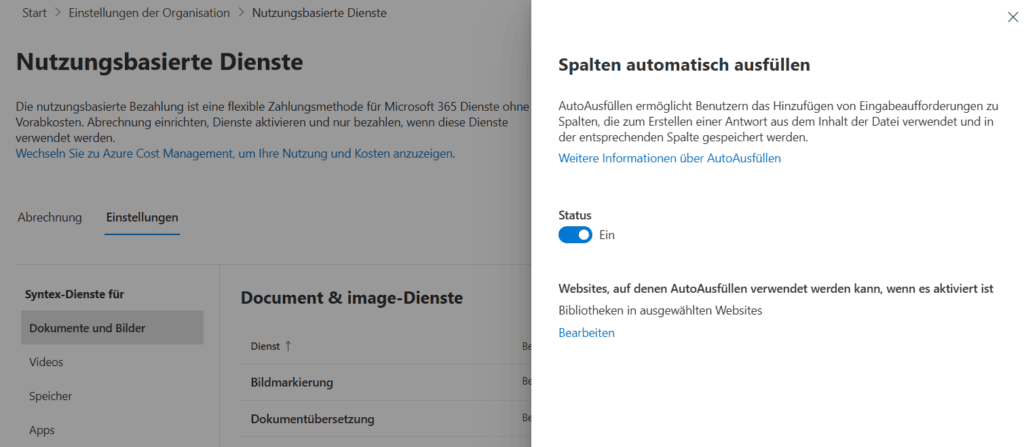Open the Dokumentübersetzung service row
Viewport: 1024px width, 447px height.
[x=312, y=419]
